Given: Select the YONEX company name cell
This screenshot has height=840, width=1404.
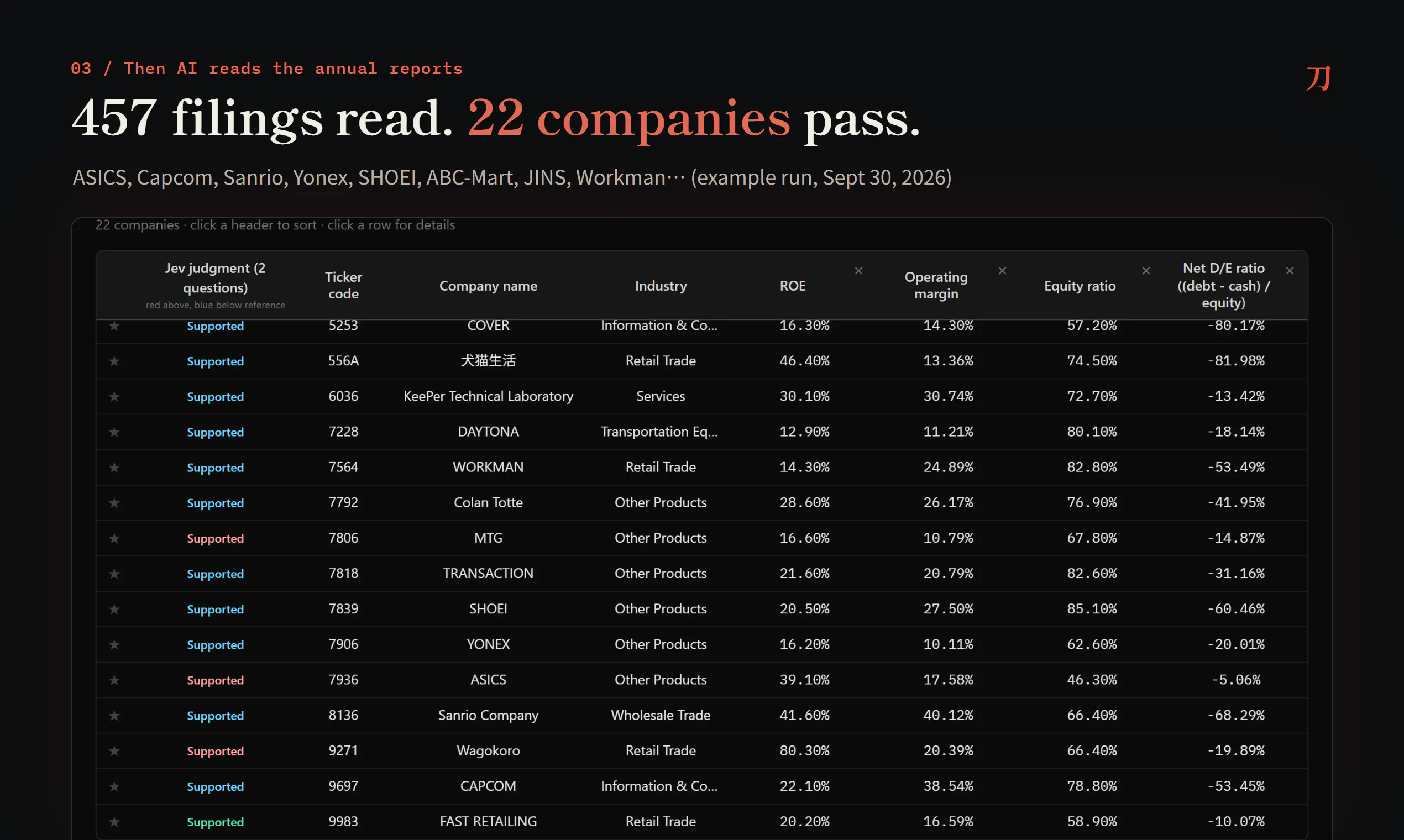Looking at the screenshot, I should coord(488,644).
